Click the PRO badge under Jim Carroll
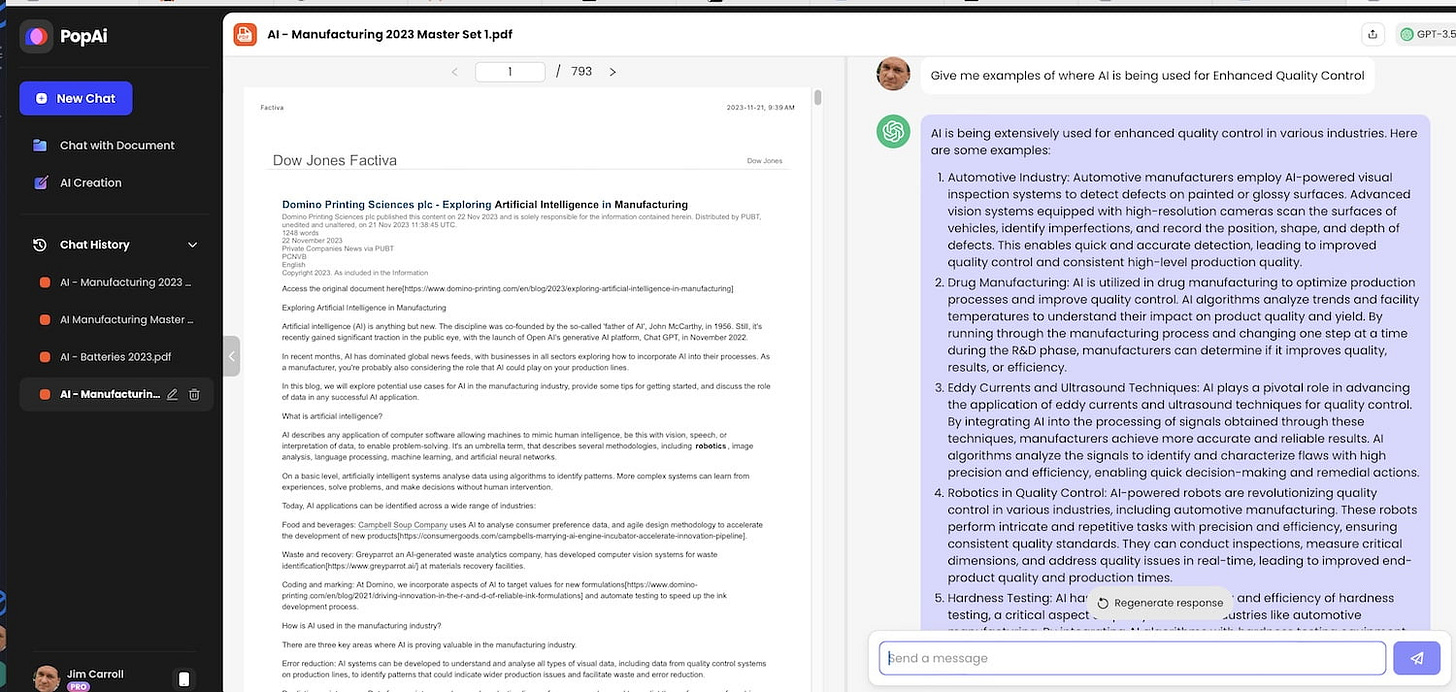This screenshot has width=1456, height=692. [77, 687]
